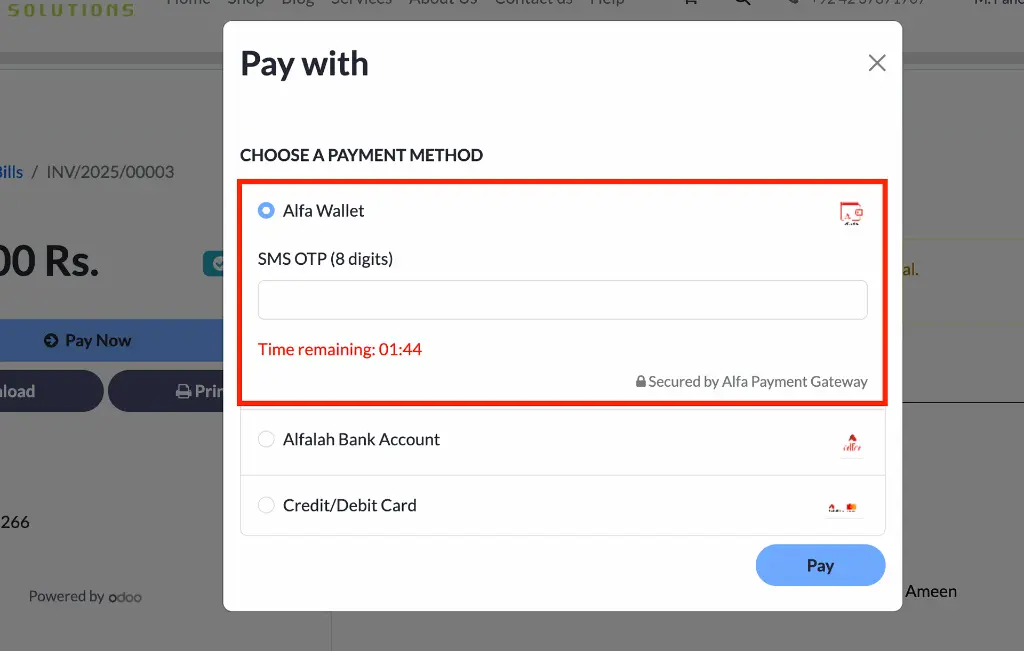Screen dimensions: 1024x651
Task: Click the arrow icon on Pay Now button
Action: pos(51,340)
